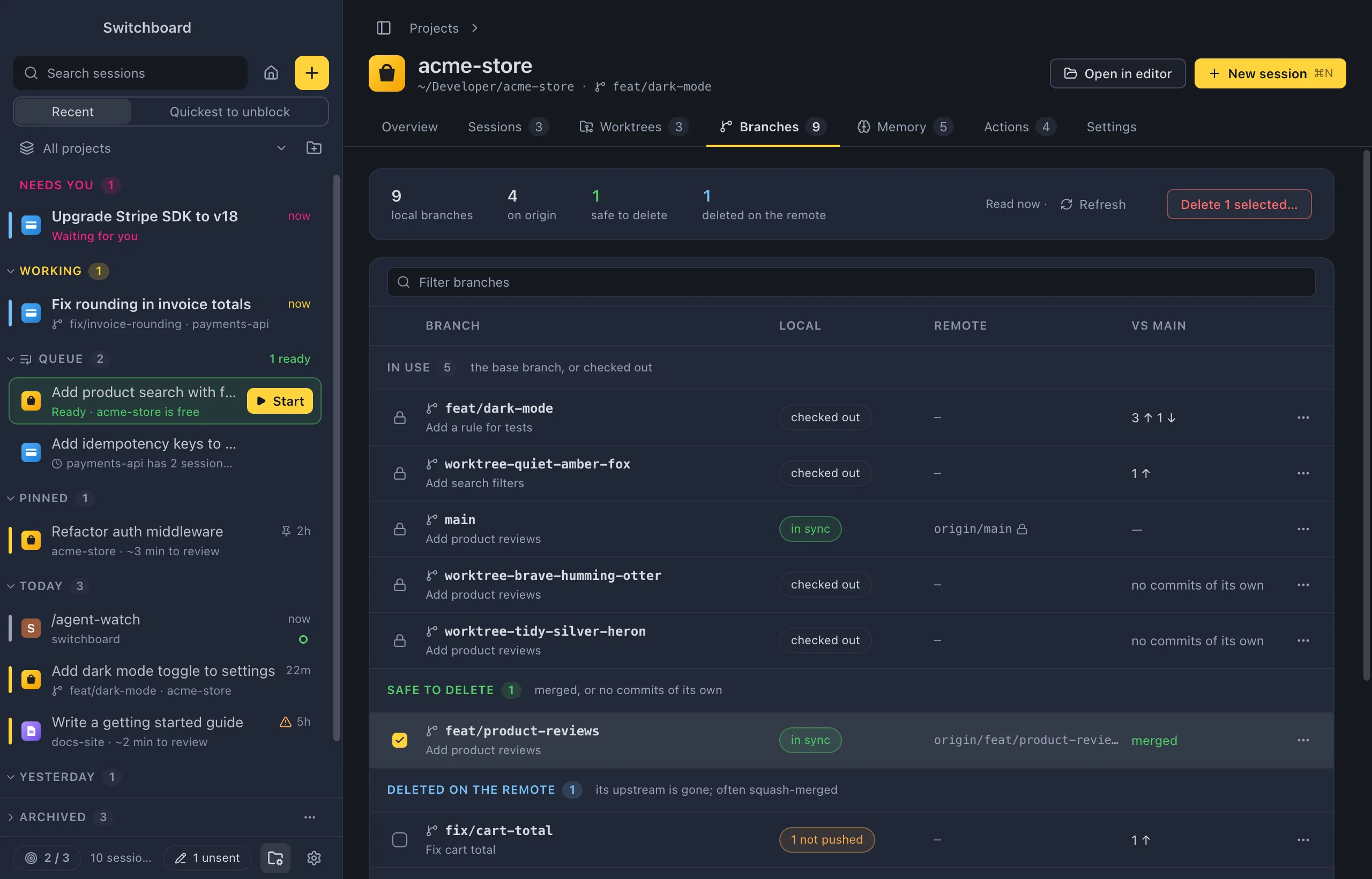
Task: Switch to the Memory tab
Action: coord(905,126)
